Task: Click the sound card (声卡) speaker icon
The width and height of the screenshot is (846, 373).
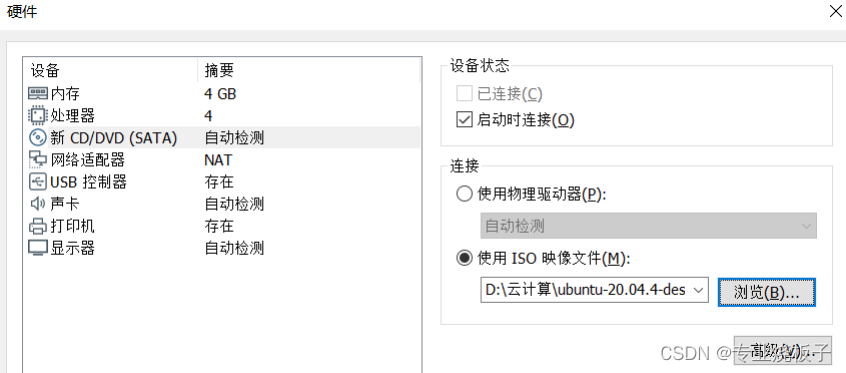Action: click(x=38, y=204)
